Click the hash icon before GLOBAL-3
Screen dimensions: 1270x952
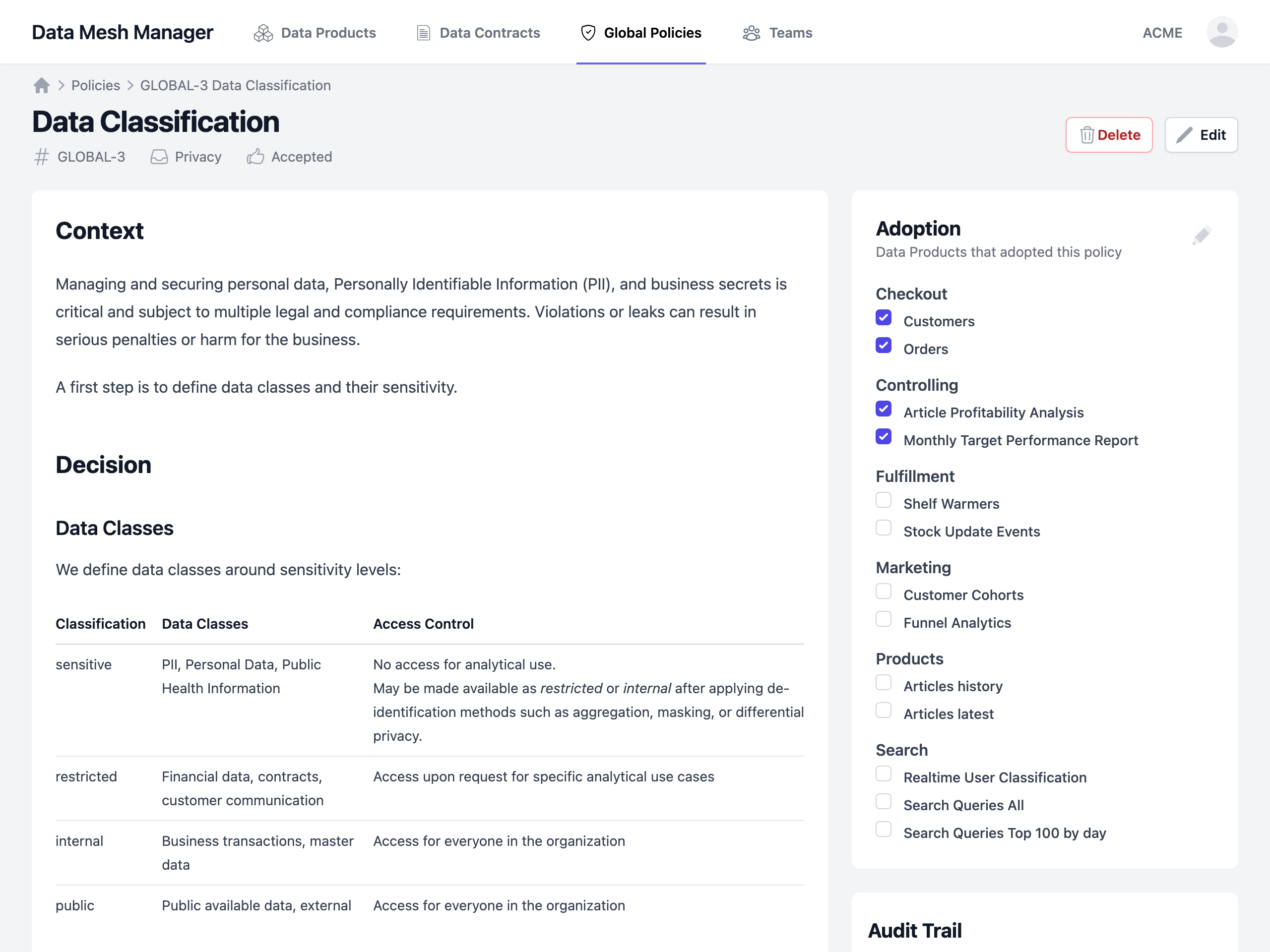click(40, 156)
